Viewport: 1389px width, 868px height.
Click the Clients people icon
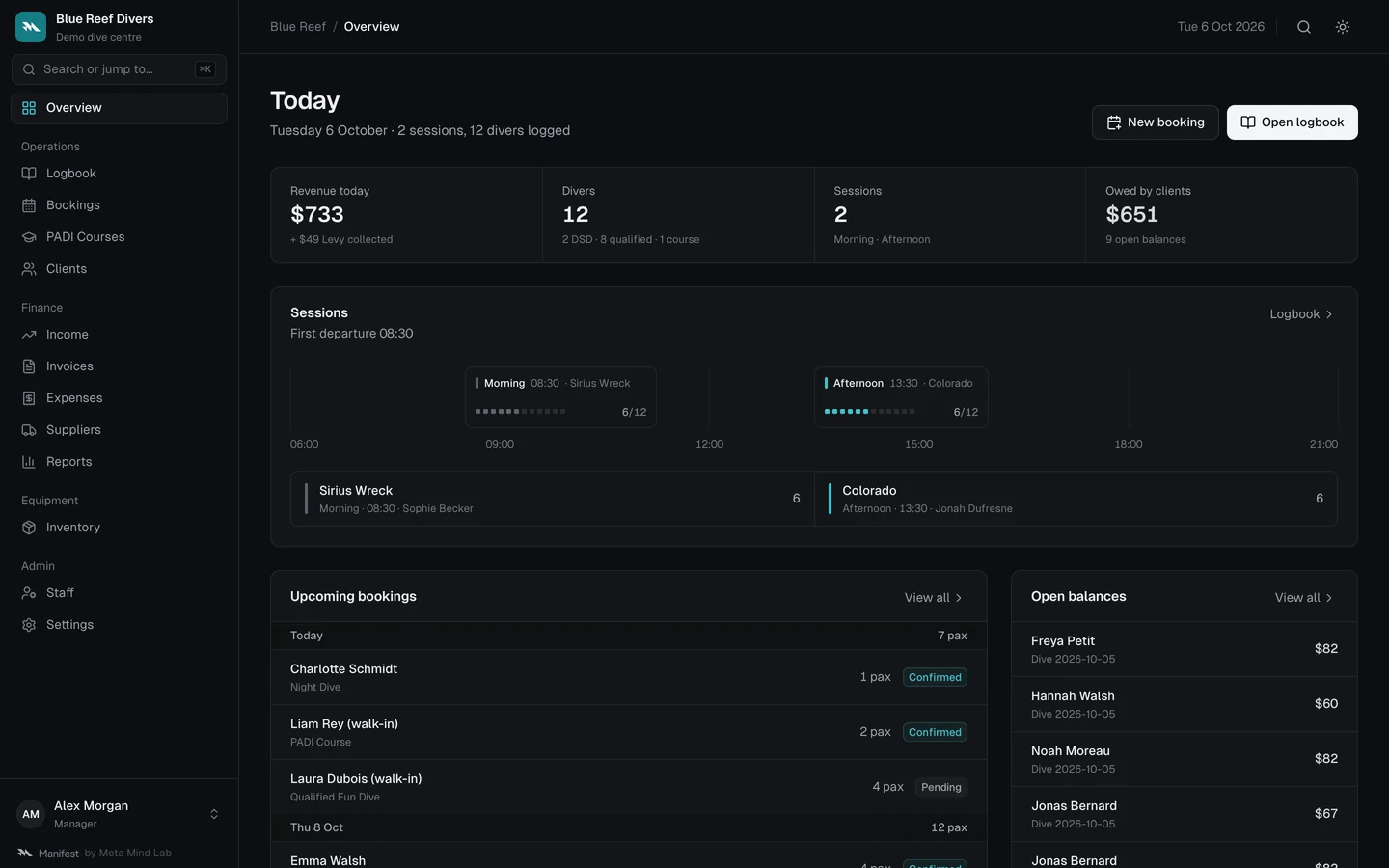(29, 269)
